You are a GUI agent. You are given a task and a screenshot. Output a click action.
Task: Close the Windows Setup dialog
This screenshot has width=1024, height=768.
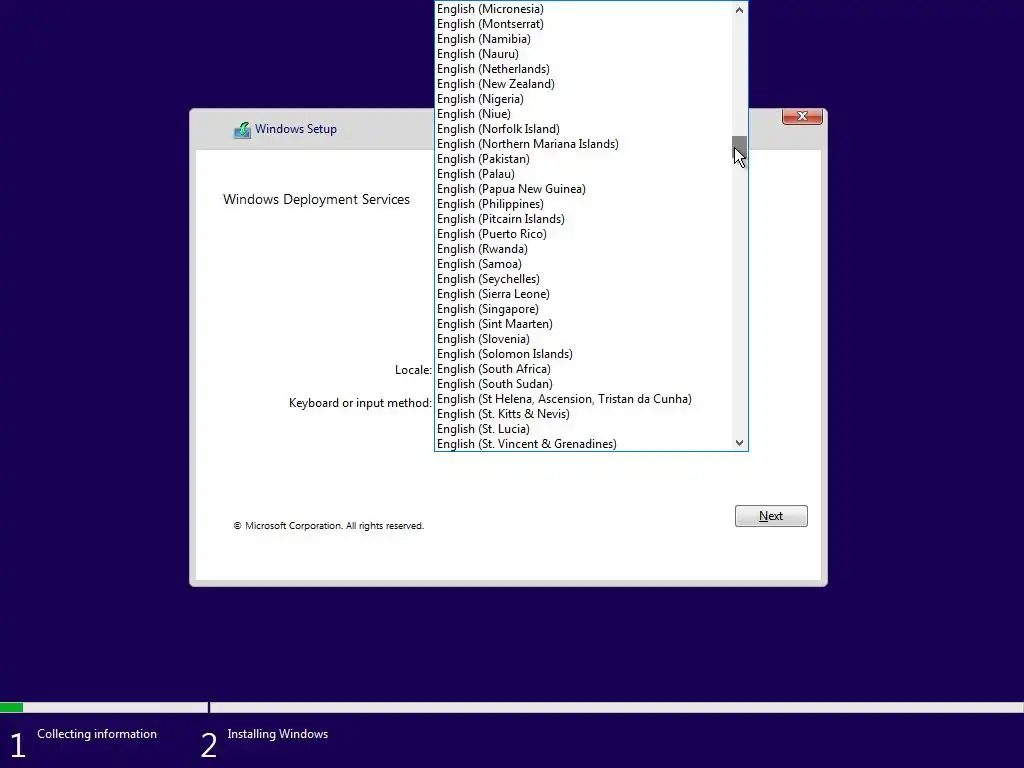802,116
